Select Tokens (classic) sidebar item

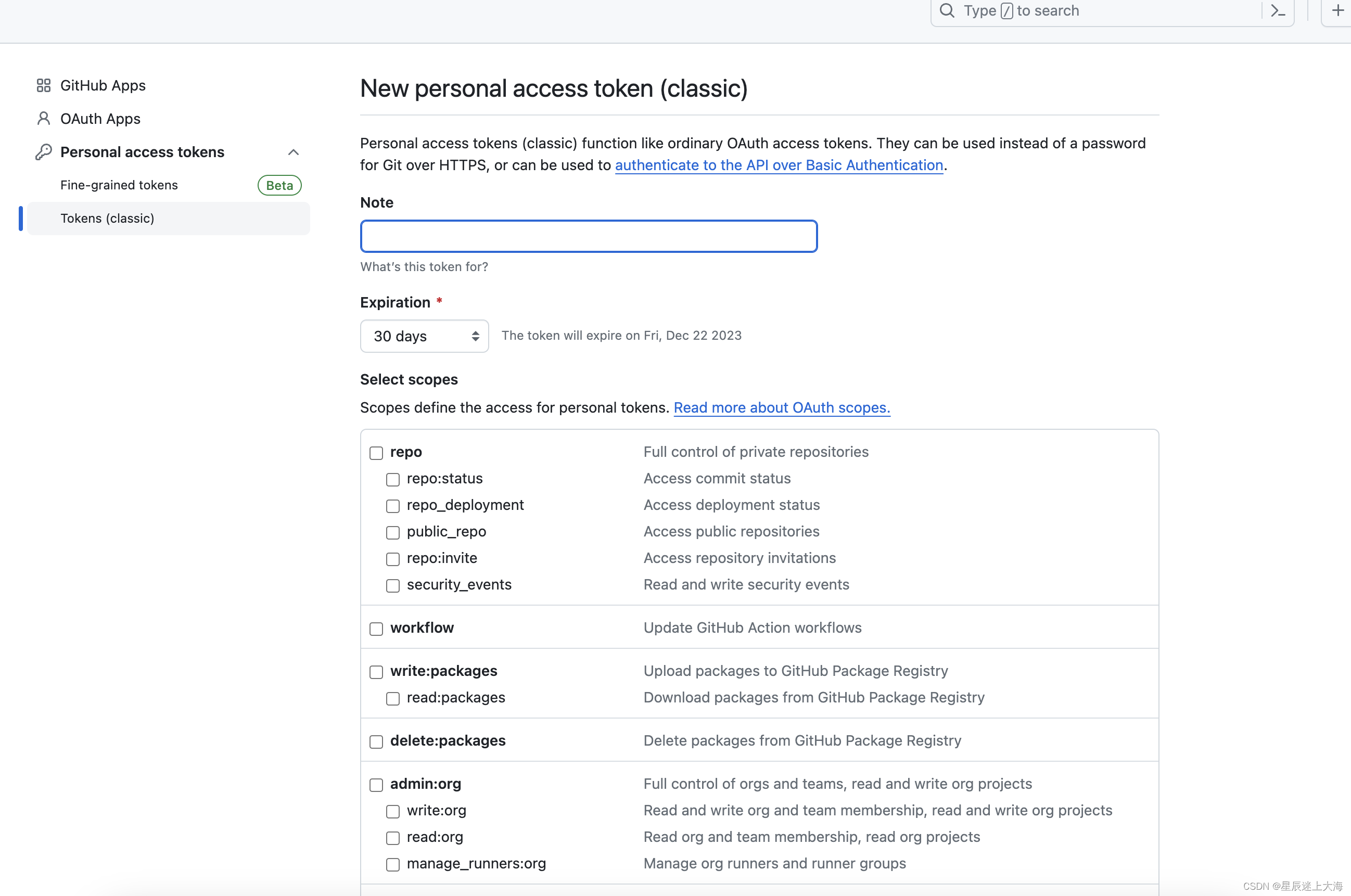107,219
